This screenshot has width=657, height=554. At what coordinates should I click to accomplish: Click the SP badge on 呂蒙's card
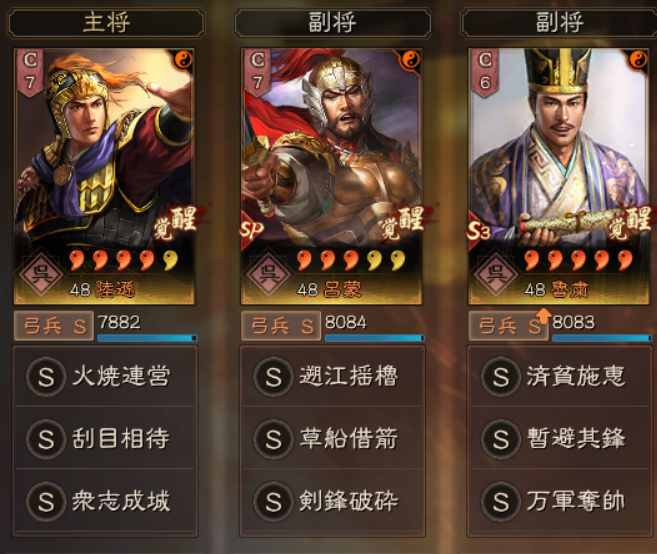251,229
